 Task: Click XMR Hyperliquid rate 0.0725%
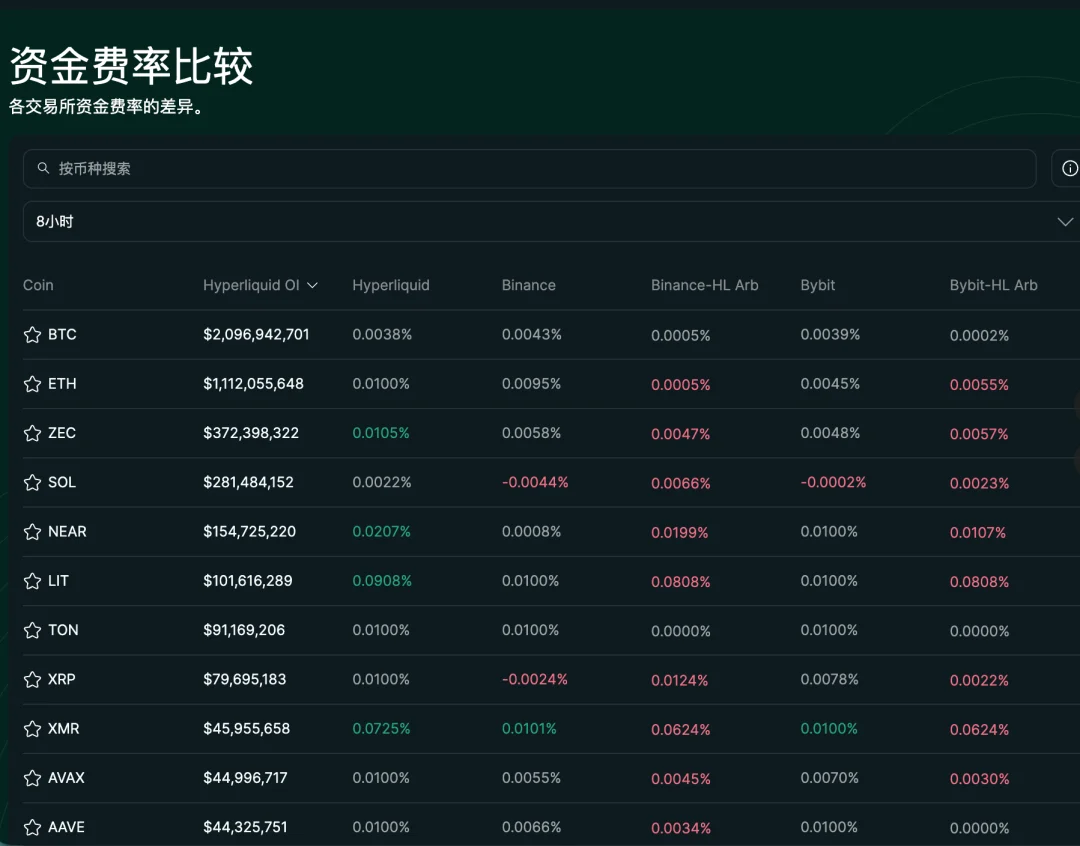click(x=381, y=729)
